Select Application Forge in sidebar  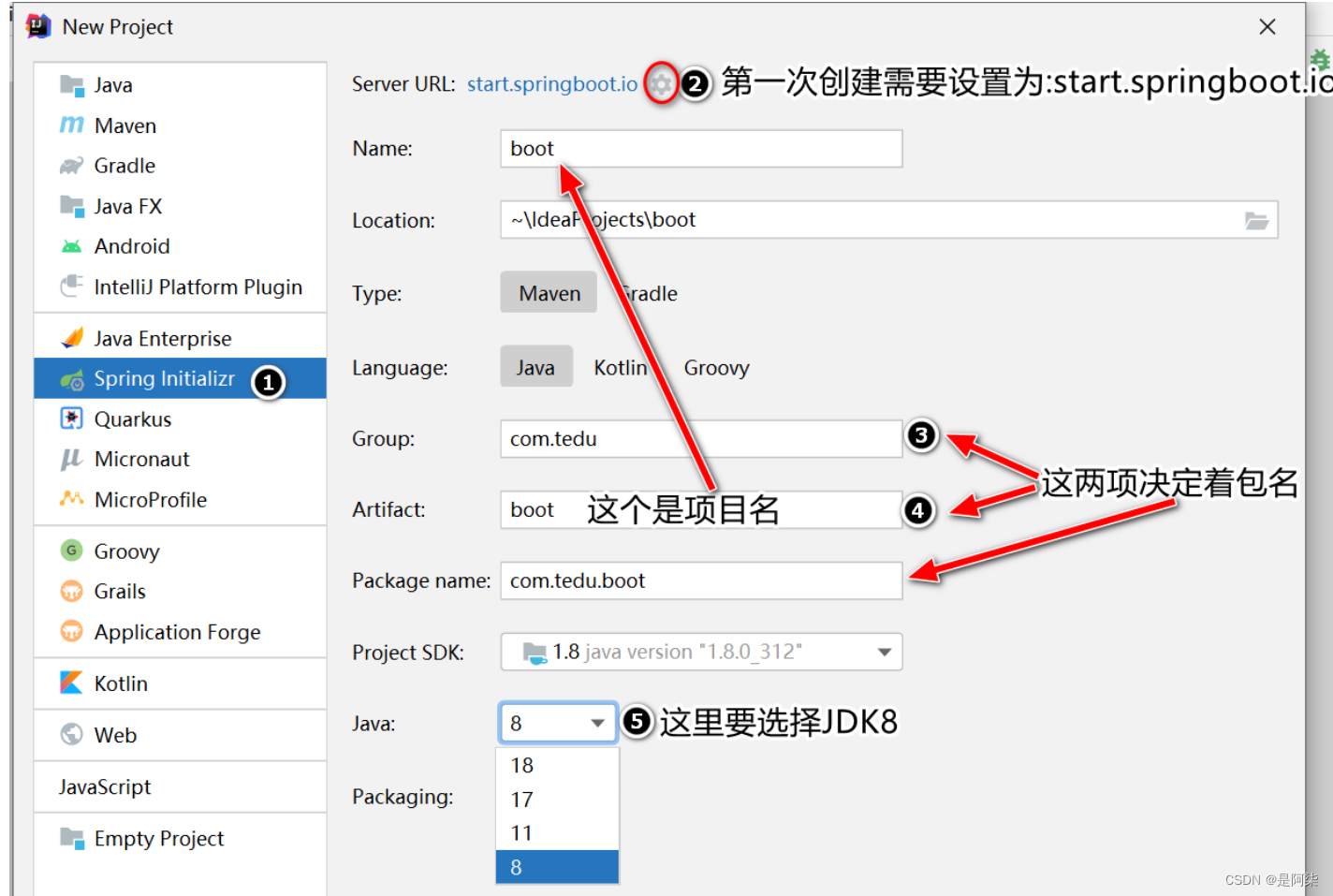tap(180, 632)
